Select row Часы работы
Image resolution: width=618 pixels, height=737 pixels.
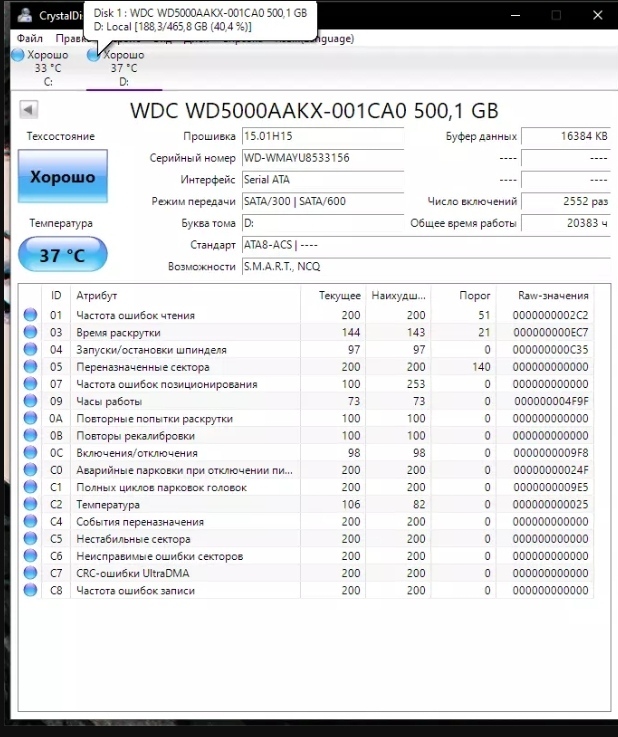[x=306, y=400]
